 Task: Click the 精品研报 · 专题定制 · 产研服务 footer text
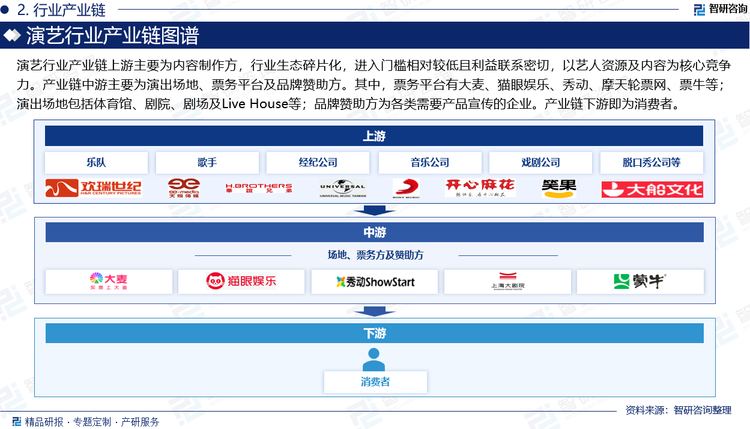[x=92, y=422]
